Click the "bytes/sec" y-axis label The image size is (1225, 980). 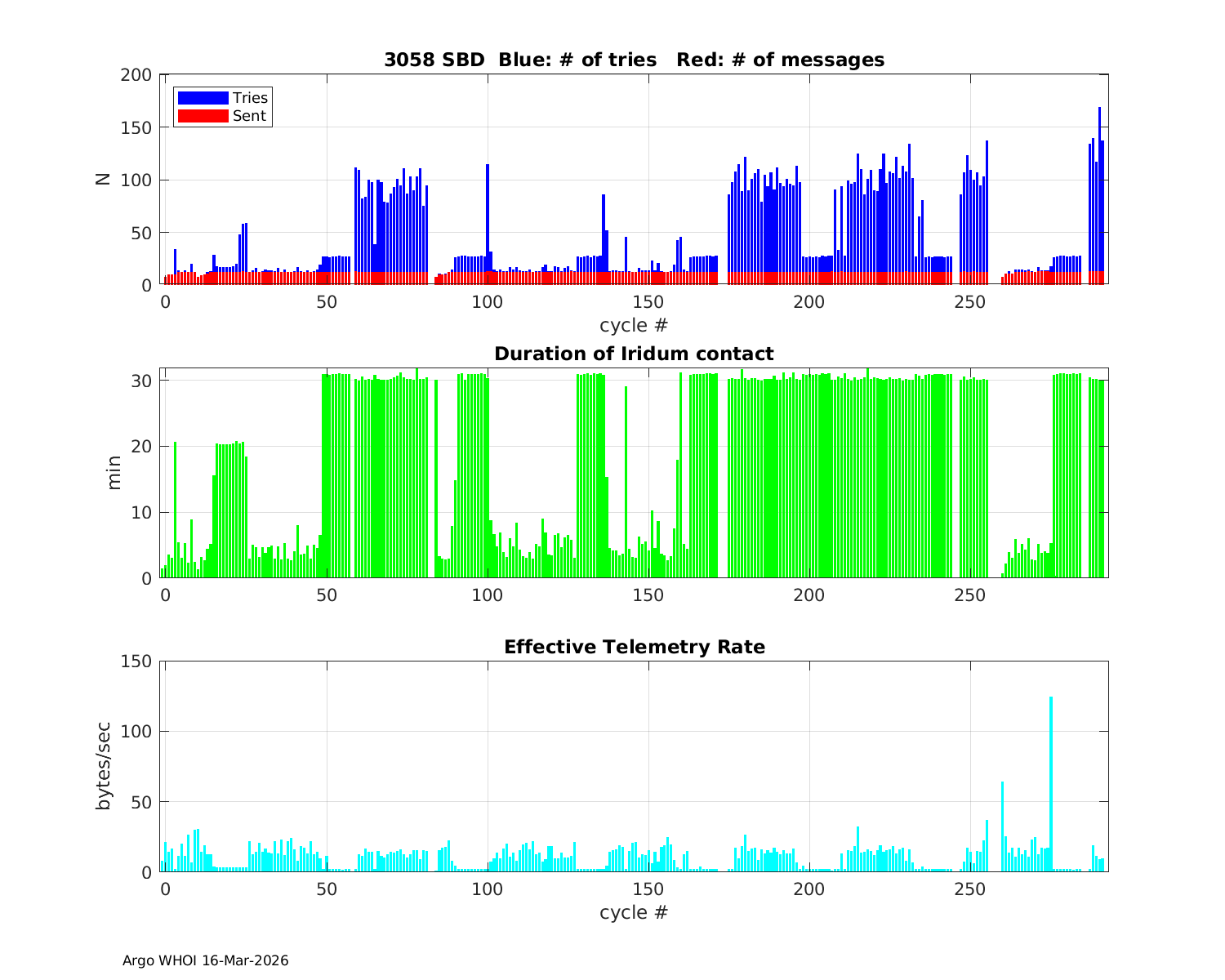tap(103, 766)
